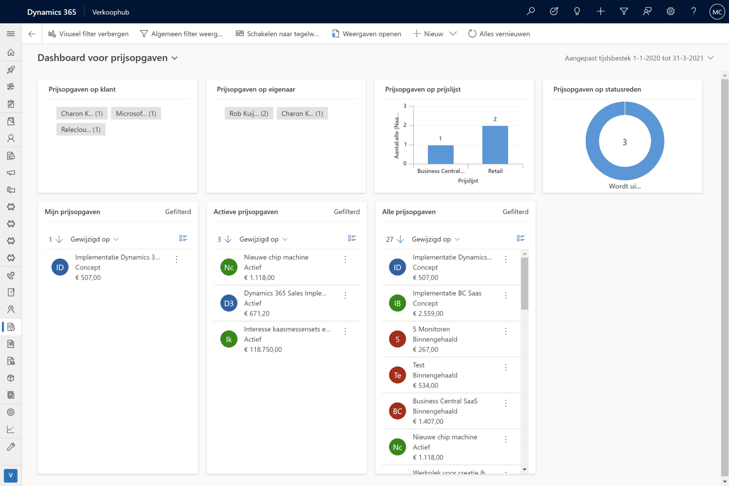Open more options for 5 Monitoren quote
The image size is (729, 486).
tap(505, 331)
